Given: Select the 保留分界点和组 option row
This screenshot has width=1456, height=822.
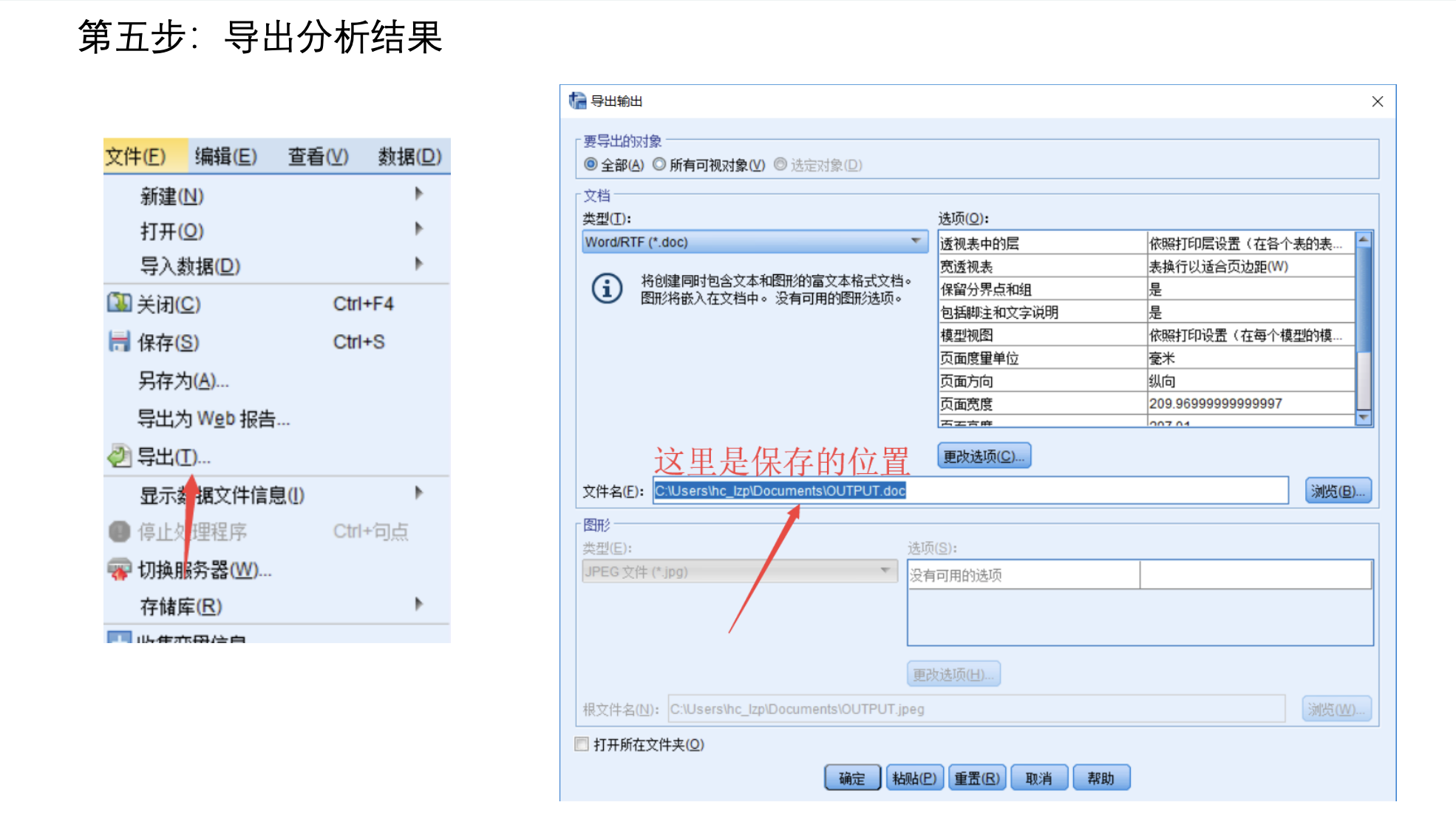Looking at the screenshot, I should tap(1146, 289).
